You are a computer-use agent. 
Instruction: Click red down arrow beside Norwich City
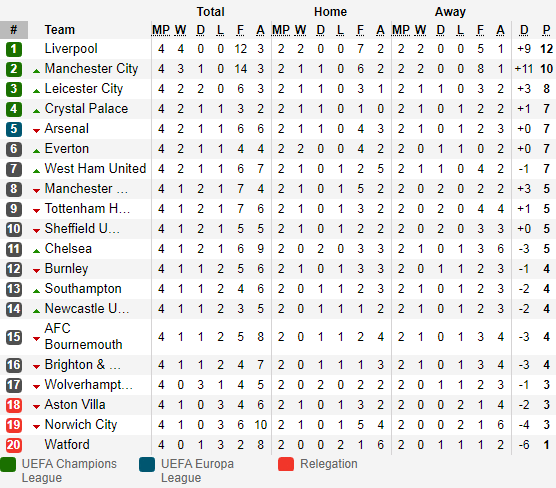36,427
